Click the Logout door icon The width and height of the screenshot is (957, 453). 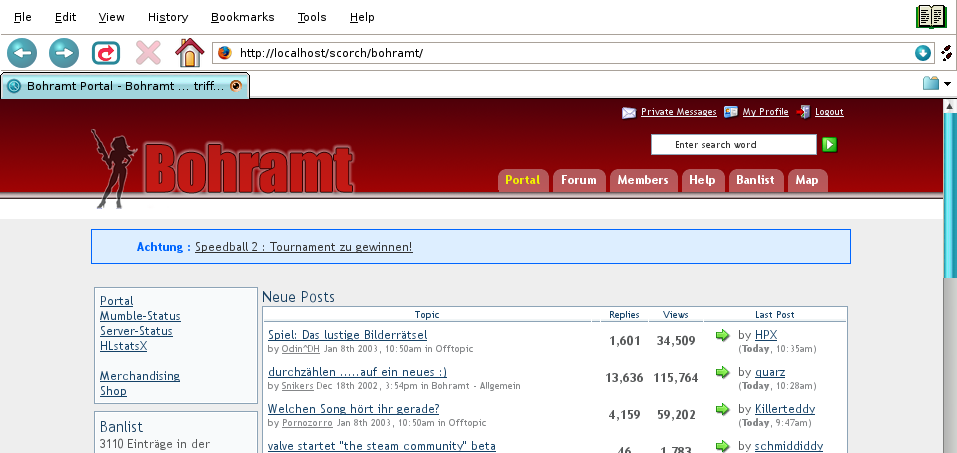tap(804, 112)
